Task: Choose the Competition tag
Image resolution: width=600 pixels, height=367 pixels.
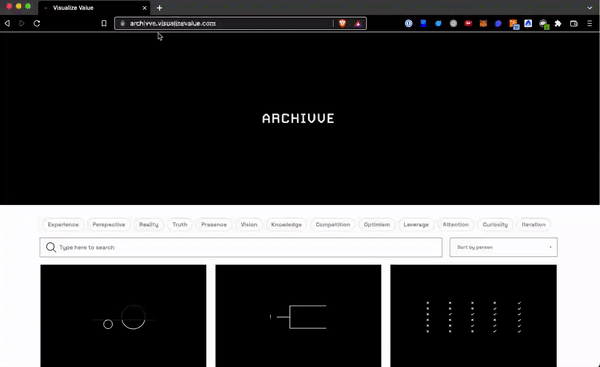Action: (333, 225)
